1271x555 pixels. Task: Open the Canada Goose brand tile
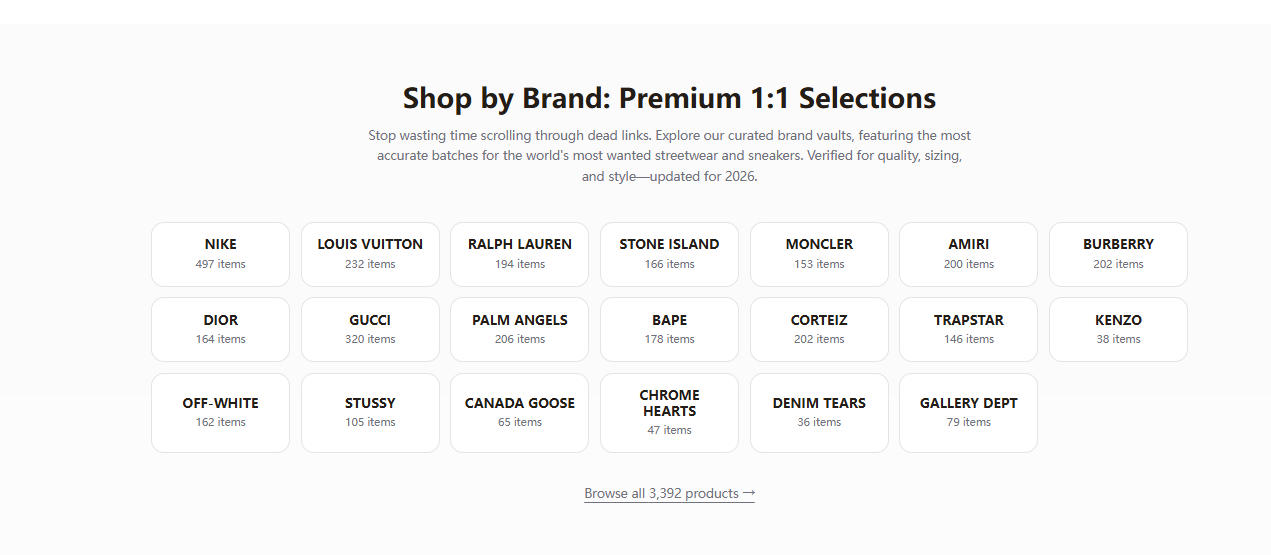tap(519, 412)
